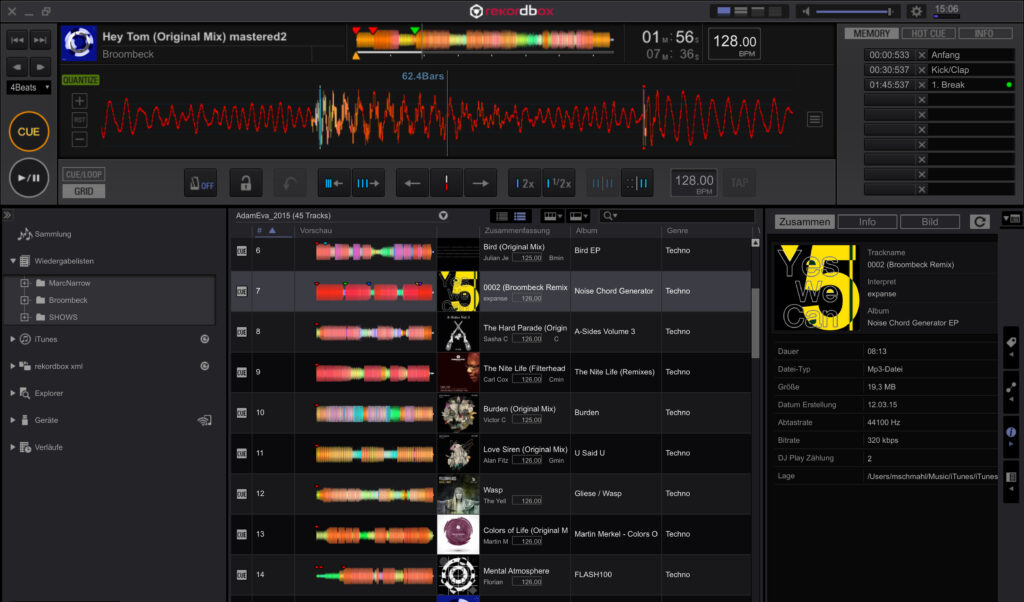This screenshot has height=602, width=1024.
Task: Select the Bild tab
Action: pos(929,222)
